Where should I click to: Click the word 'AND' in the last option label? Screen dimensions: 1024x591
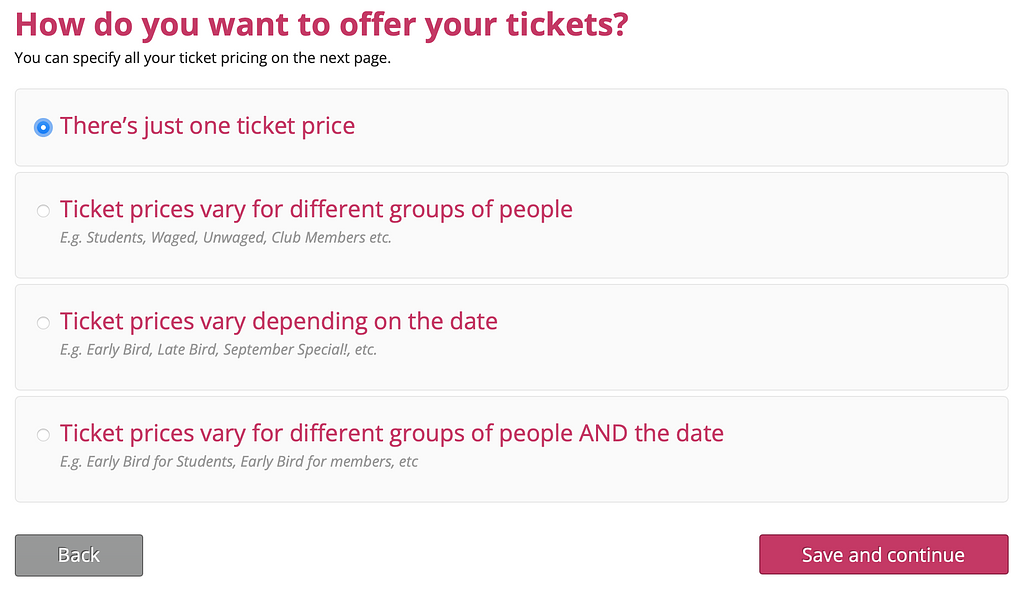603,433
